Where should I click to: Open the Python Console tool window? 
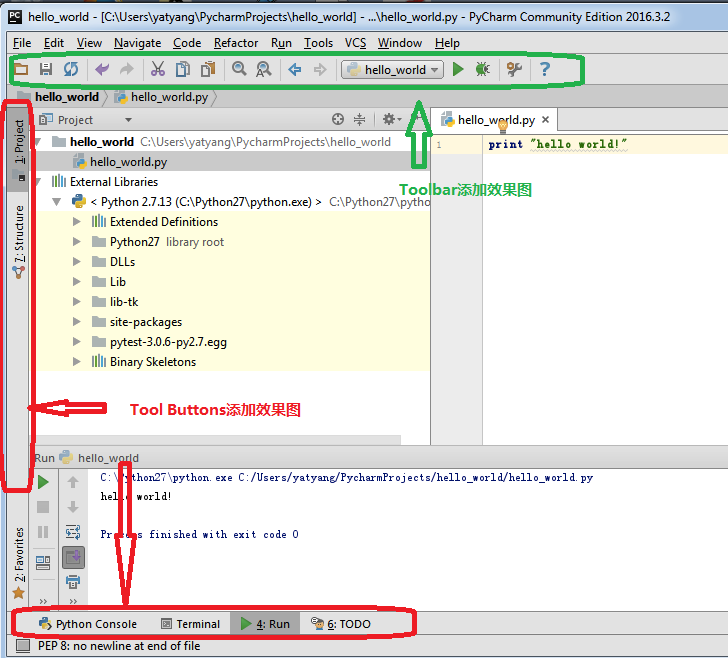point(87,624)
